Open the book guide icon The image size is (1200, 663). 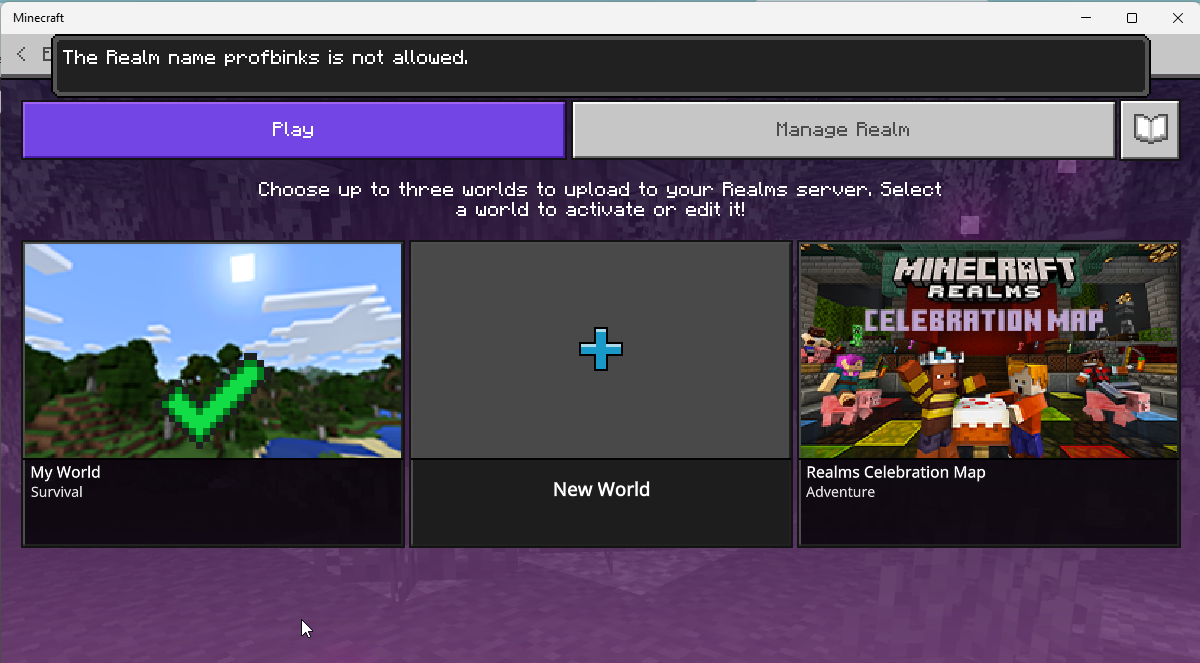[1150, 130]
